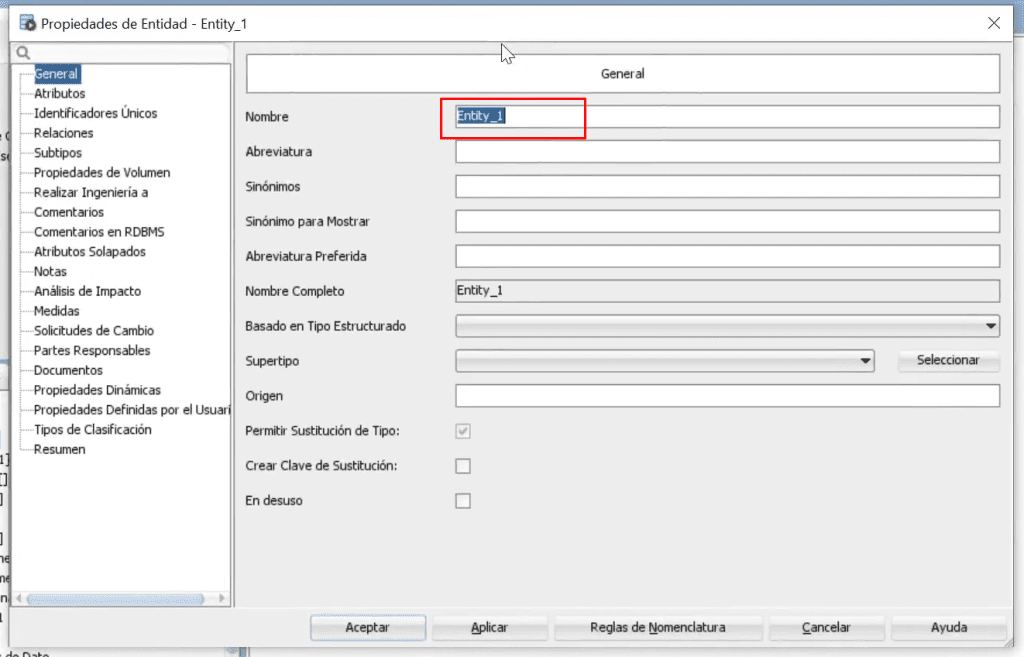This screenshot has width=1024, height=657.
Task: Open Identificadores Únicos section
Action: [95, 113]
